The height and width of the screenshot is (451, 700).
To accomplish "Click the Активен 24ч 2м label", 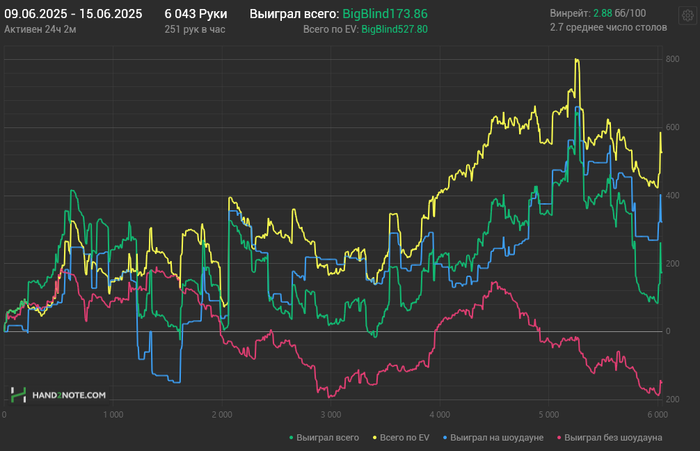I will (39, 30).
